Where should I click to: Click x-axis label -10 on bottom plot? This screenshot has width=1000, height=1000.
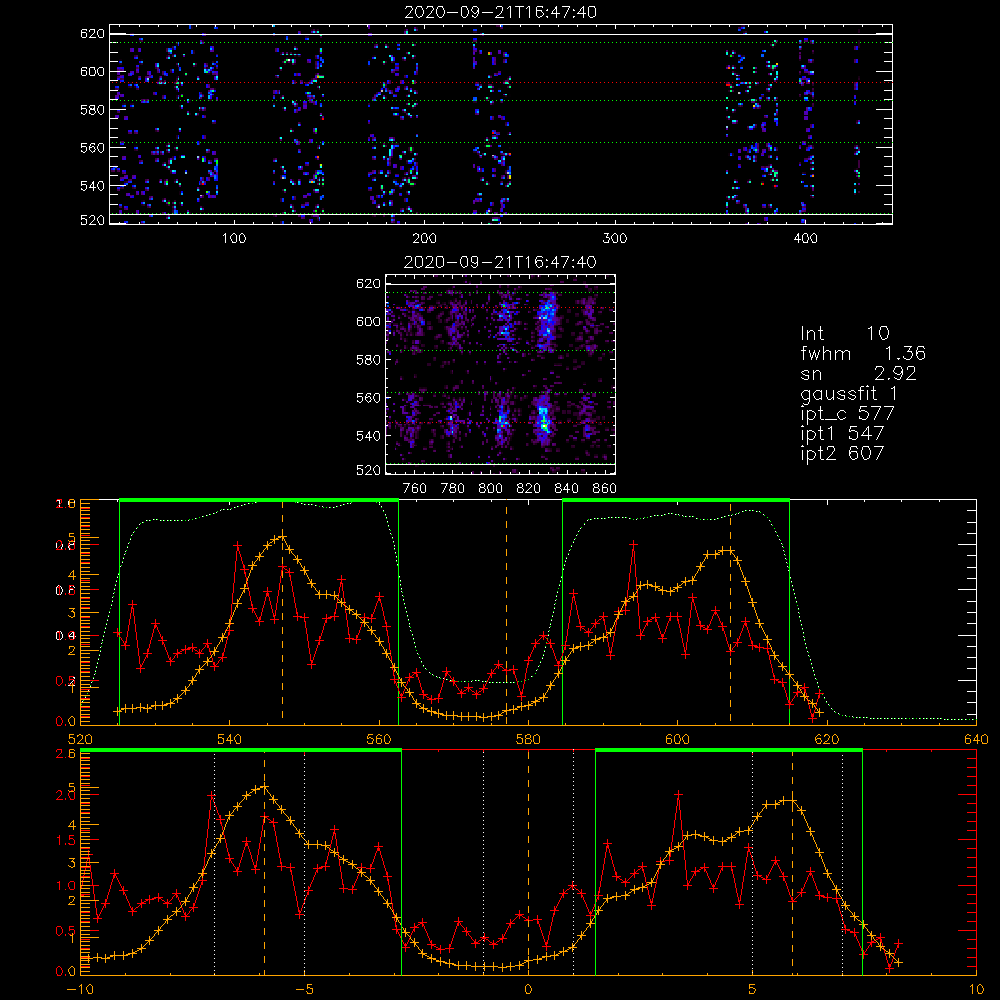point(80,989)
